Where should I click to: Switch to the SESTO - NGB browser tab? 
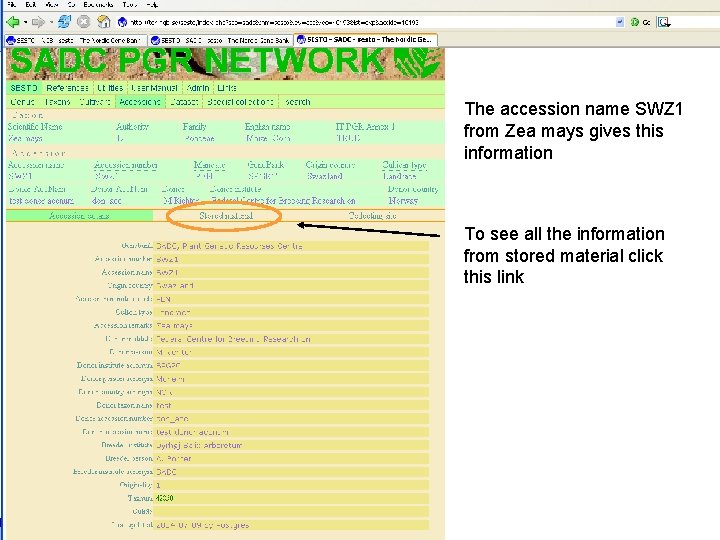coord(76,40)
